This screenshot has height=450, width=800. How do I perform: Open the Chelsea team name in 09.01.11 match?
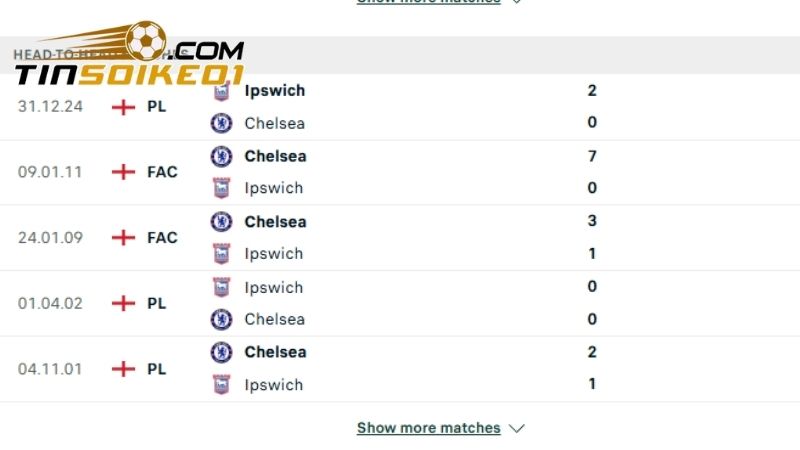(275, 156)
